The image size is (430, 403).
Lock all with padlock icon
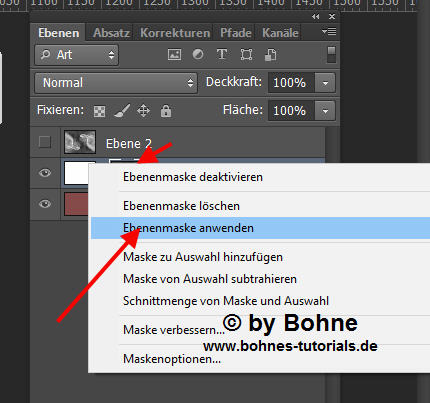(x=166, y=111)
